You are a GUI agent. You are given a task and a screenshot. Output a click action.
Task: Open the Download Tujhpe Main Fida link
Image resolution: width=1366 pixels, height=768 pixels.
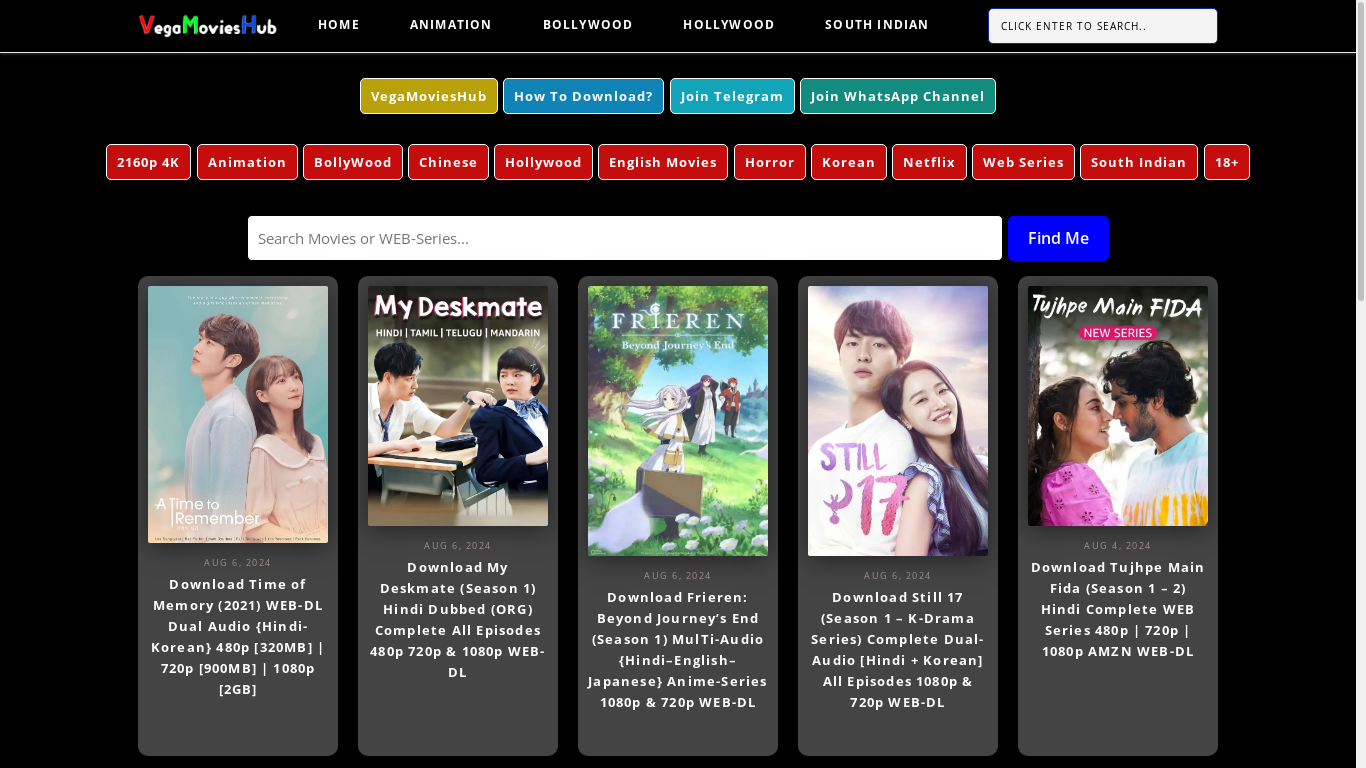pos(1118,609)
